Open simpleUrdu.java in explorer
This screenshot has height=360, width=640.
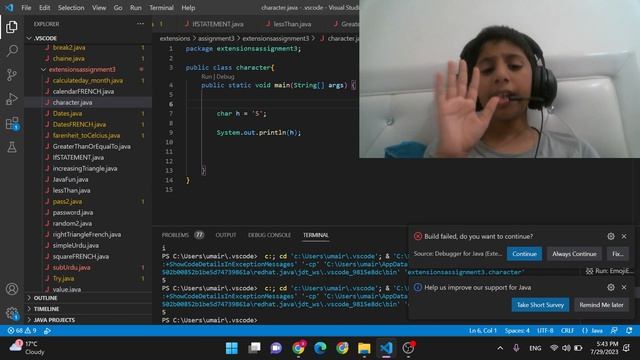[x=76, y=245]
